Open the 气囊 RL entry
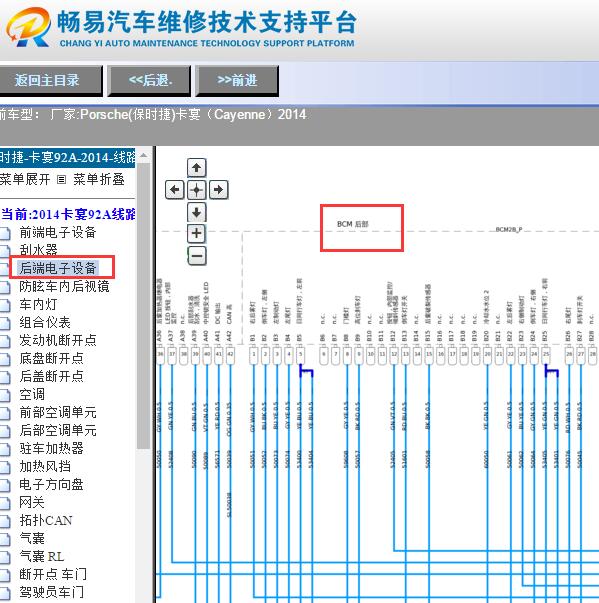Screen dimensions: 599x603 tap(42, 556)
